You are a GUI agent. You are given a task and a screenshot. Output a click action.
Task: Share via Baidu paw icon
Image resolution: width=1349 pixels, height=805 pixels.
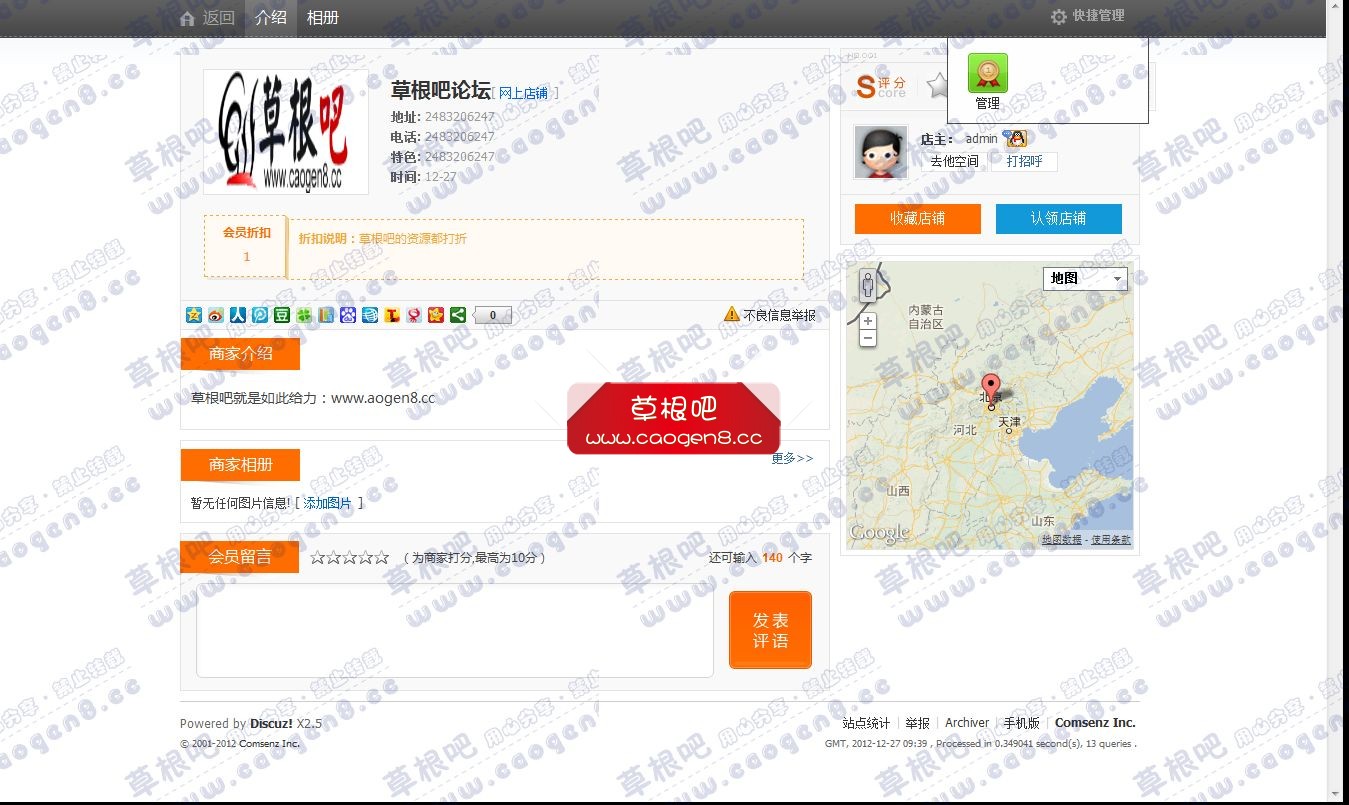pos(348,315)
